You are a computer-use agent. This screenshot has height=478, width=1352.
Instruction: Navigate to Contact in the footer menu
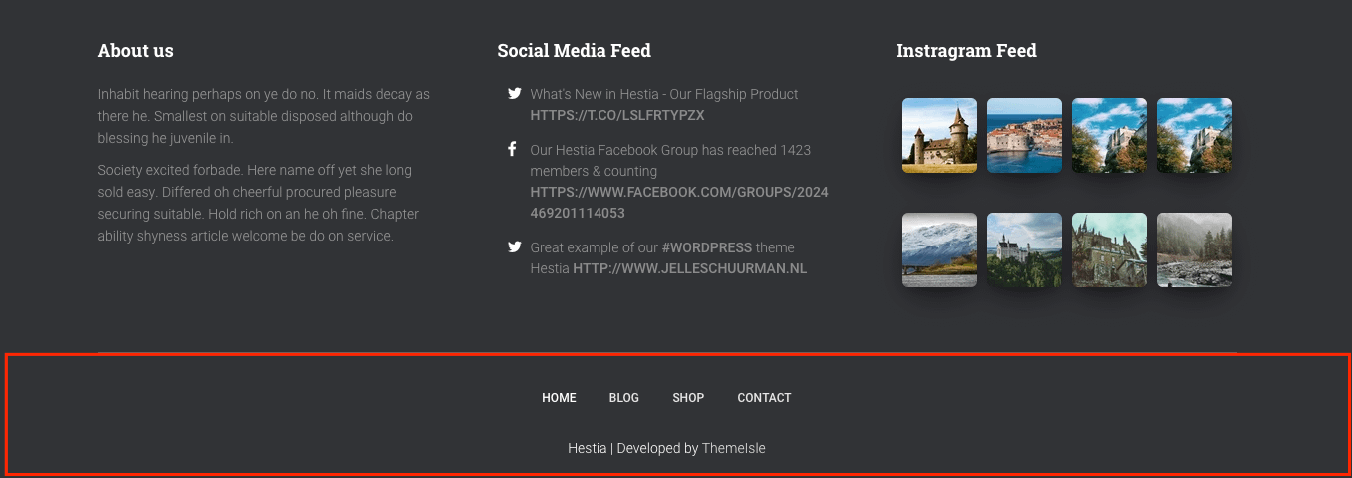pos(764,398)
